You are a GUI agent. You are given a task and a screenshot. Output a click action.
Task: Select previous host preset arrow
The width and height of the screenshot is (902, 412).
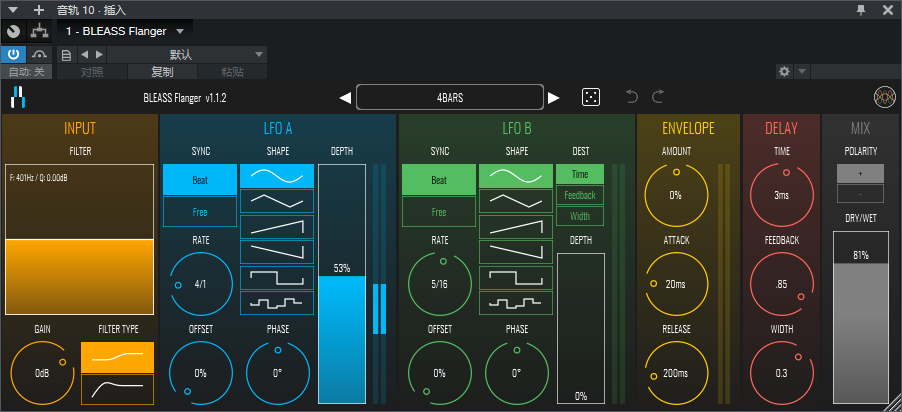pyautogui.click(x=85, y=55)
